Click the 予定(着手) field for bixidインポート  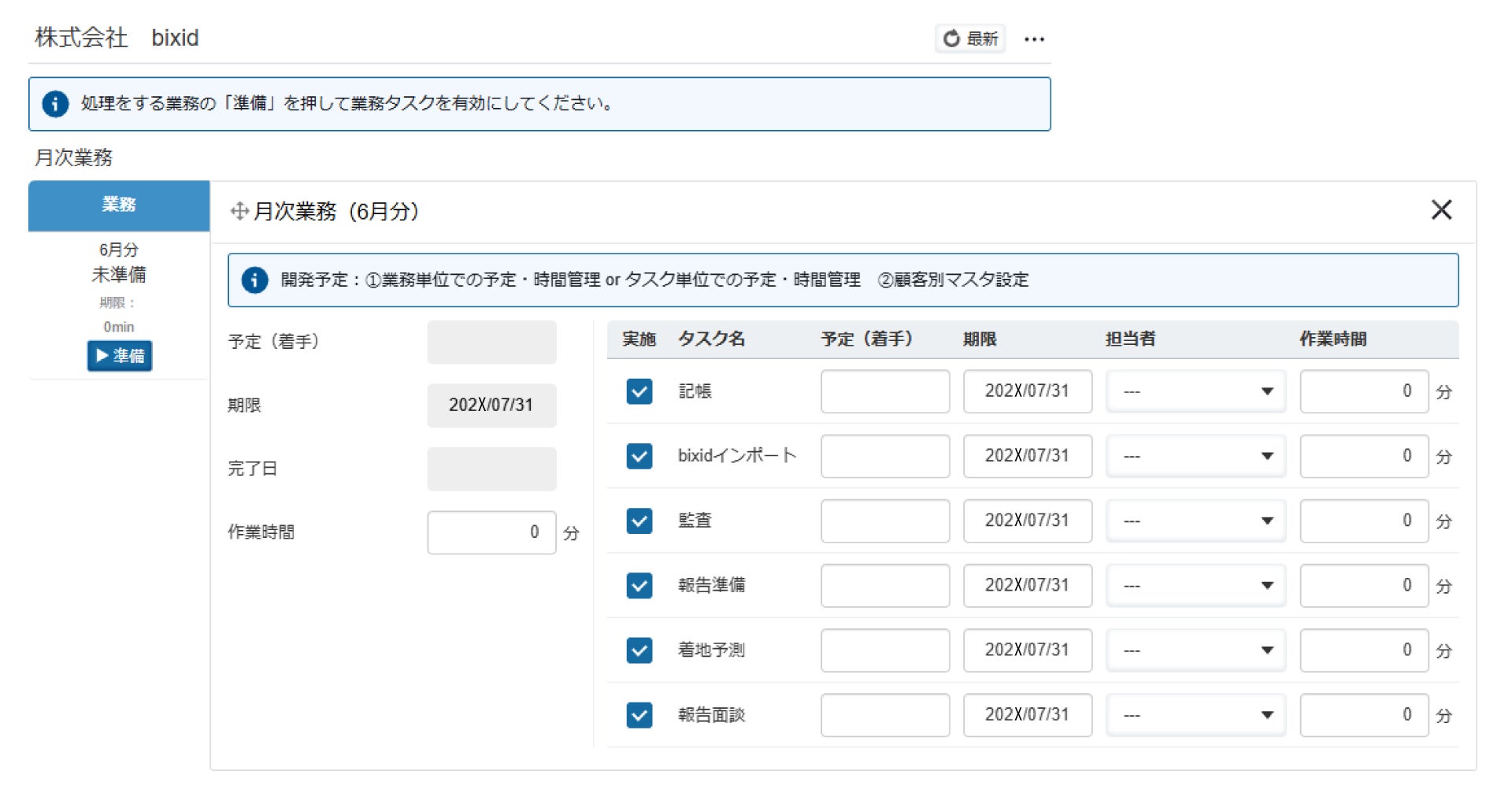tap(884, 456)
